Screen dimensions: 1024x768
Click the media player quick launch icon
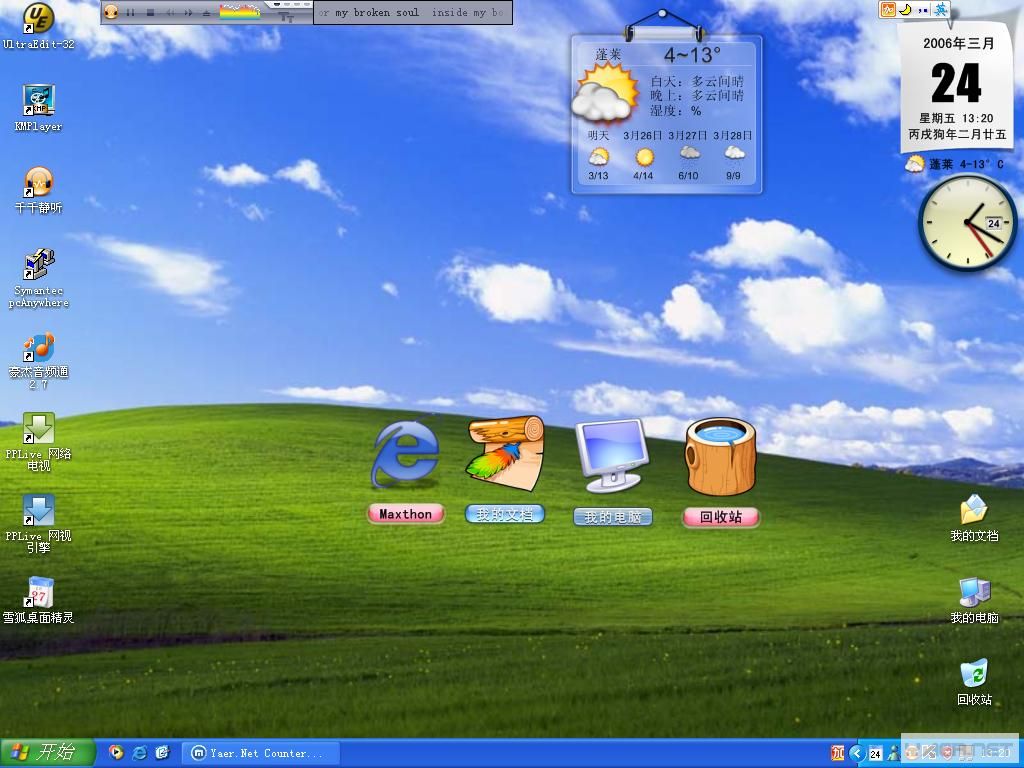click(x=116, y=753)
